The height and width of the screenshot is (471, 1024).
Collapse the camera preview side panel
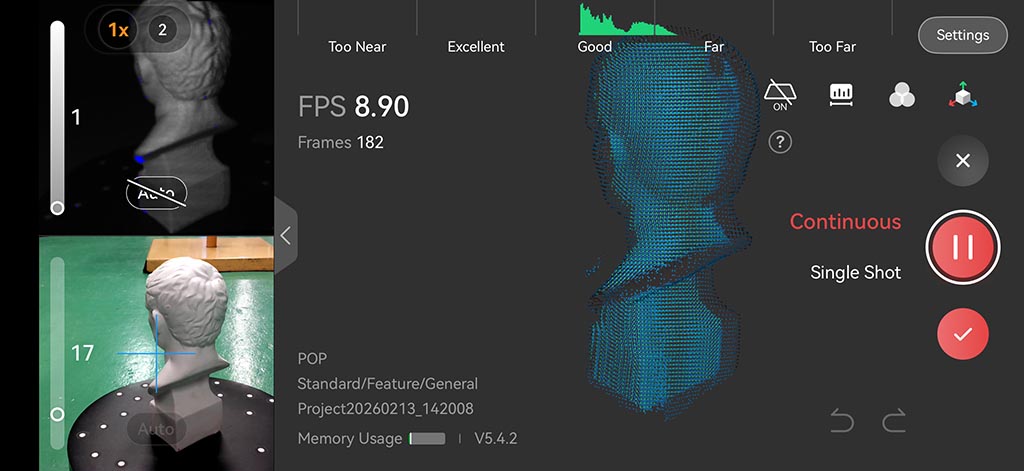[x=285, y=236]
